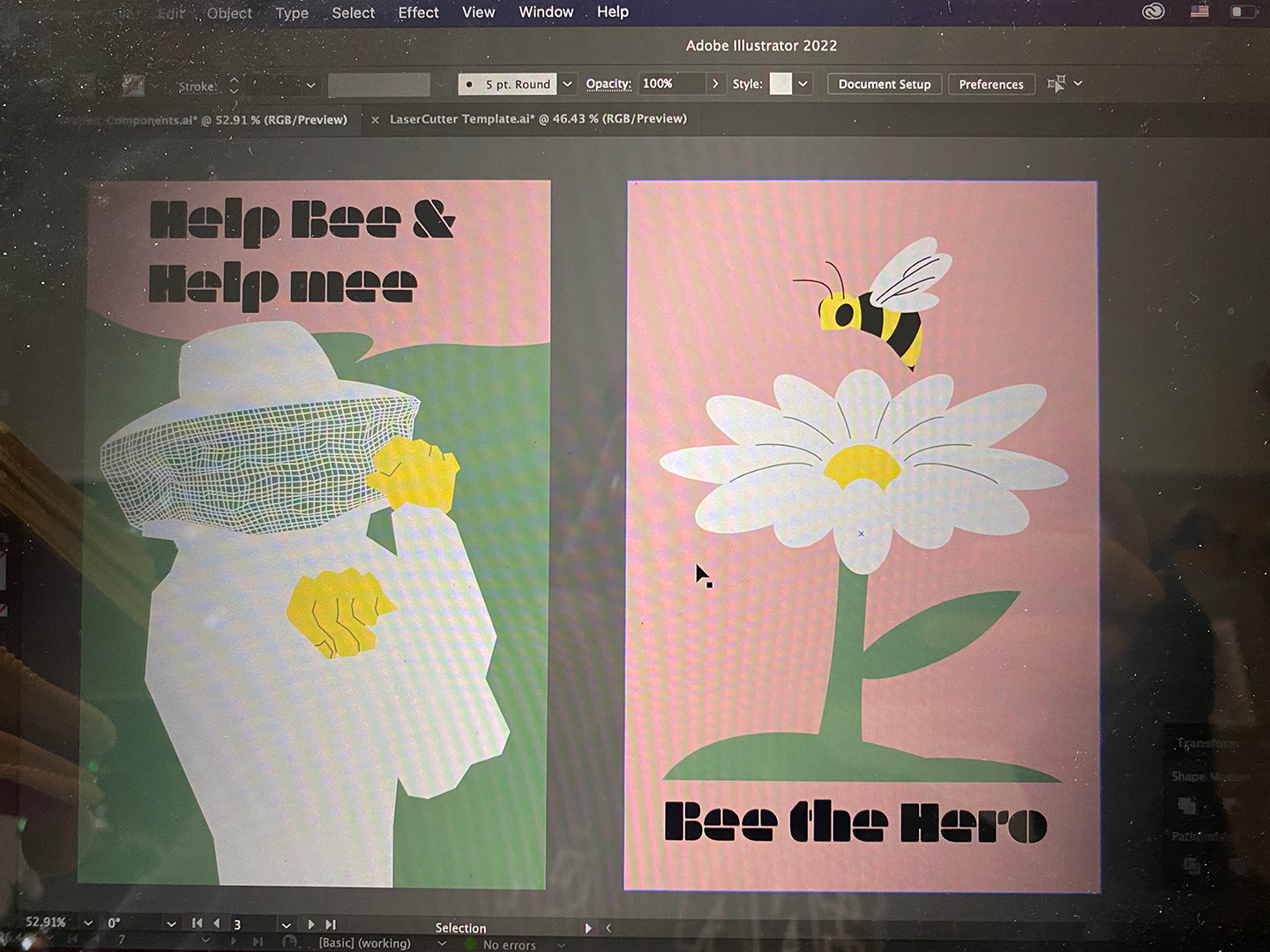Viewport: 1270px width, 952px height.
Task: Click the US flag input source icon
Action: [x=1199, y=11]
